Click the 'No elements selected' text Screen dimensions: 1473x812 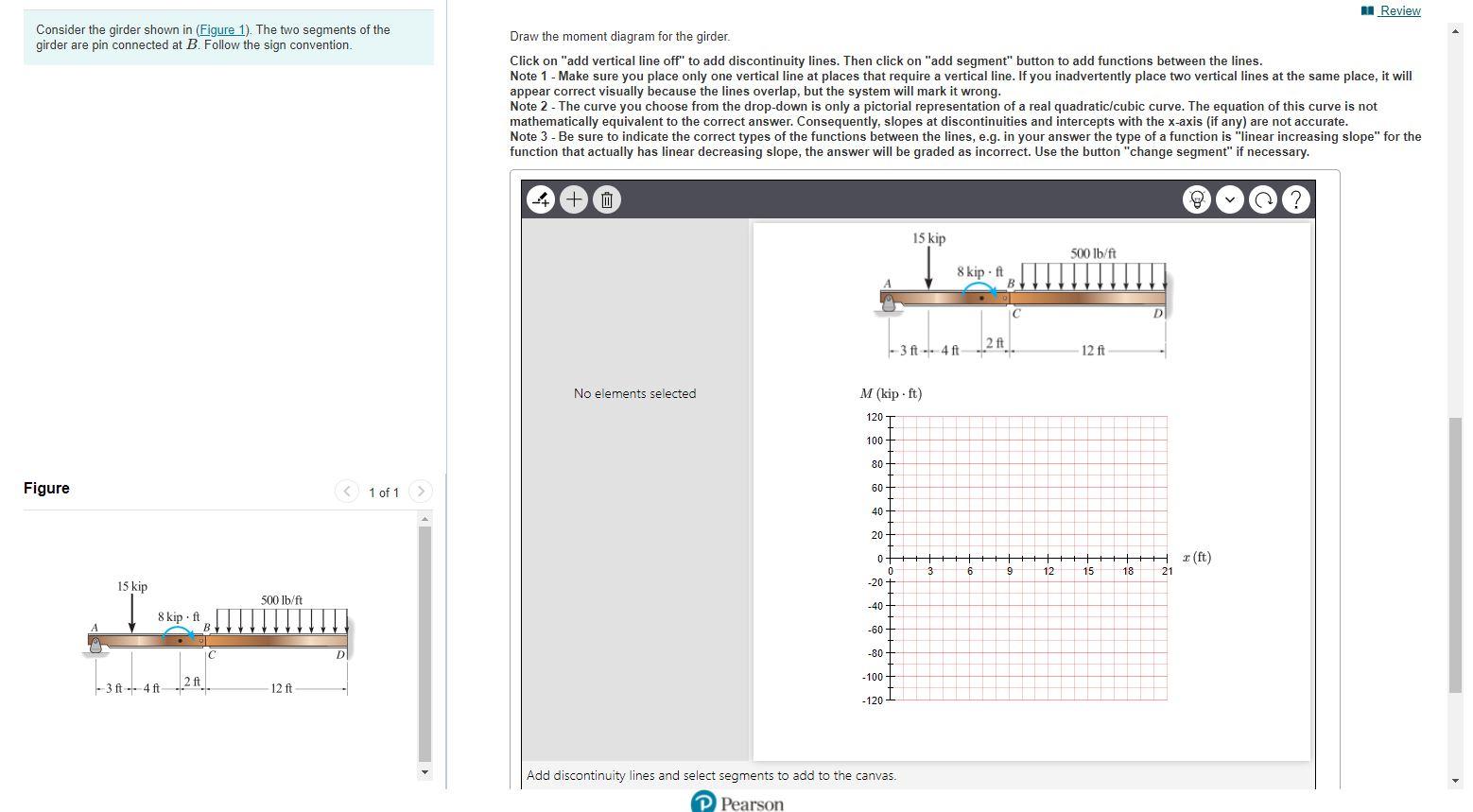[x=634, y=393]
